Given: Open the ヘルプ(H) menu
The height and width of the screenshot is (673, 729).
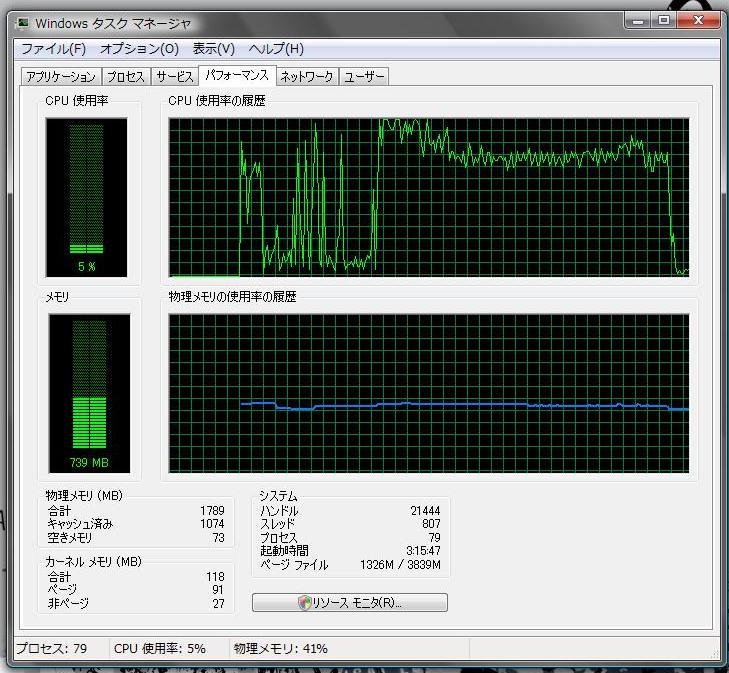Looking at the screenshot, I should [276, 48].
